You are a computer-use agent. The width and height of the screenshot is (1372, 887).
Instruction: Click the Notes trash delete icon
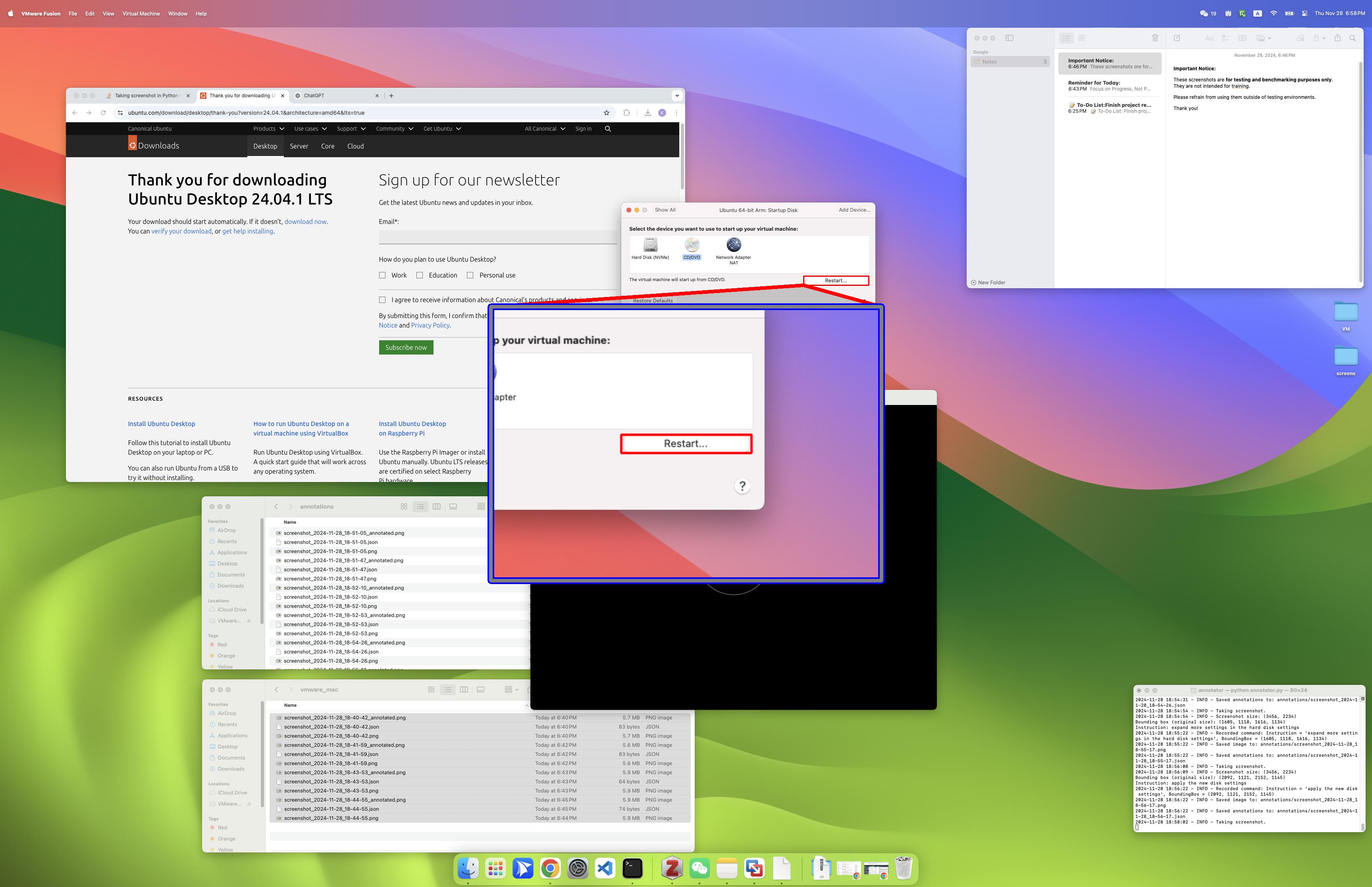click(x=1154, y=38)
